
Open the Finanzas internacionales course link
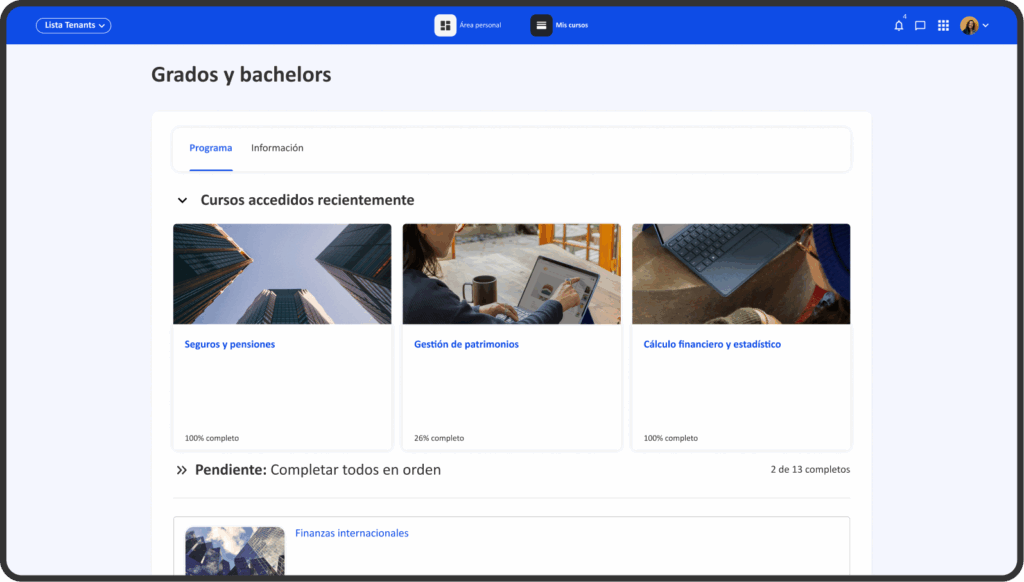click(x=351, y=533)
